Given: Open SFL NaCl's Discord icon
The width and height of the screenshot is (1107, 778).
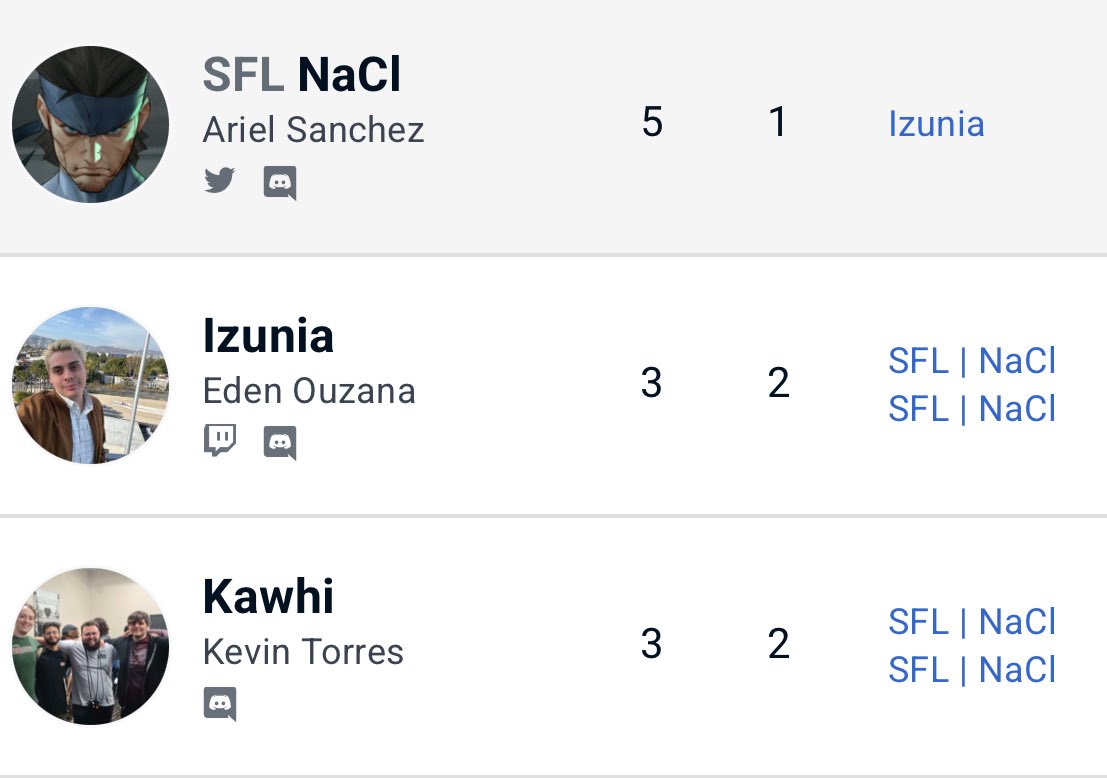Looking at the screenshot, I should click(280, 183).
